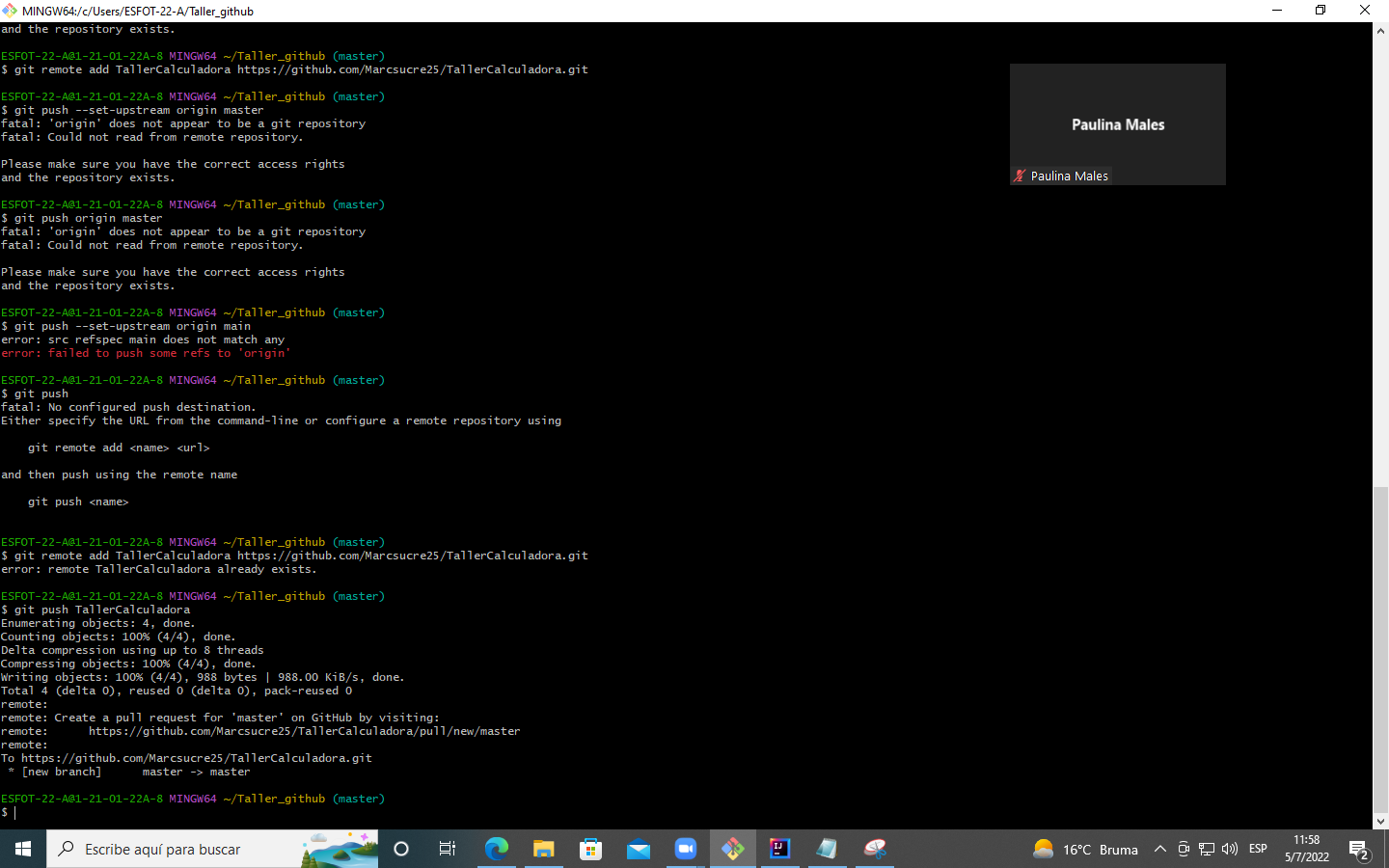Click the Meet Now camera tray icon
This screenshot has width=1389, height=868.
(1184, 849)
